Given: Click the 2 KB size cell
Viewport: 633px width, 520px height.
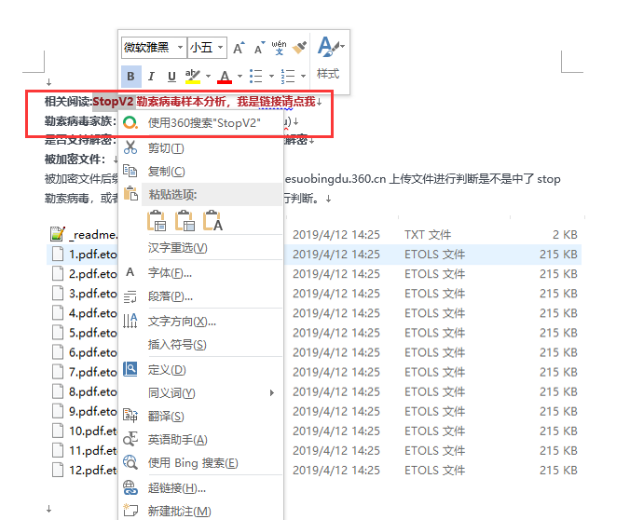Looking at the screenshot, I should point(565,235).
